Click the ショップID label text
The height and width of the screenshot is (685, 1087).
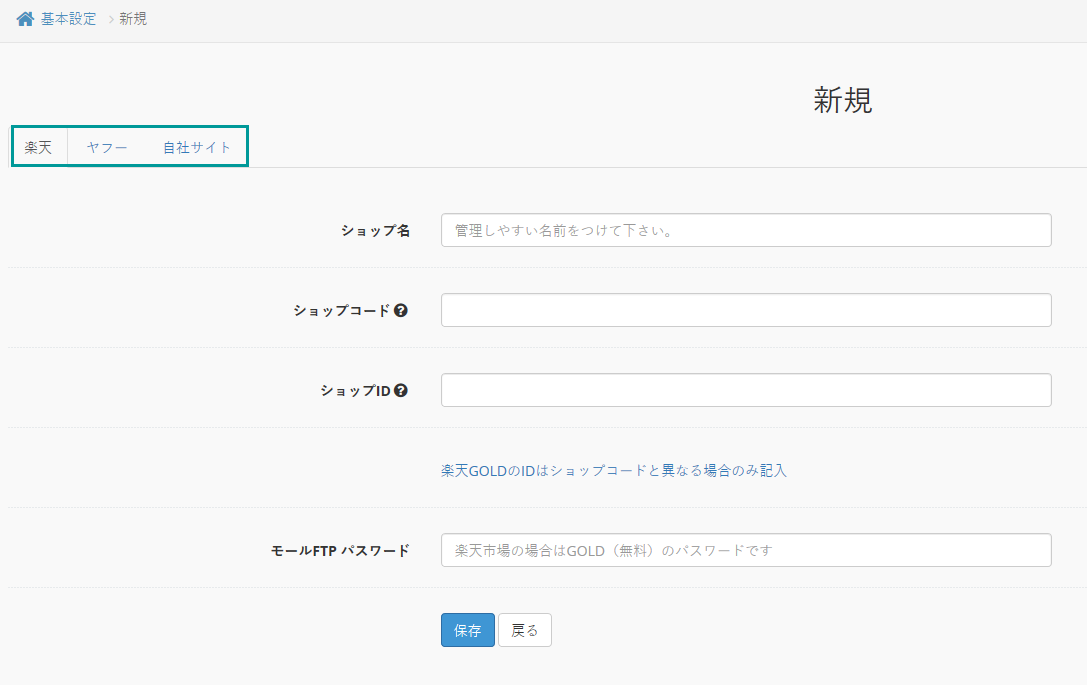pyautogui.click(x=355, y=390)
